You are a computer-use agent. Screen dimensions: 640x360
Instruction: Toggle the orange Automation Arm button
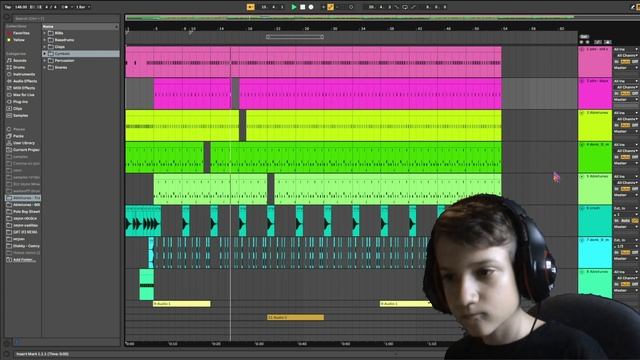[330, 7]
